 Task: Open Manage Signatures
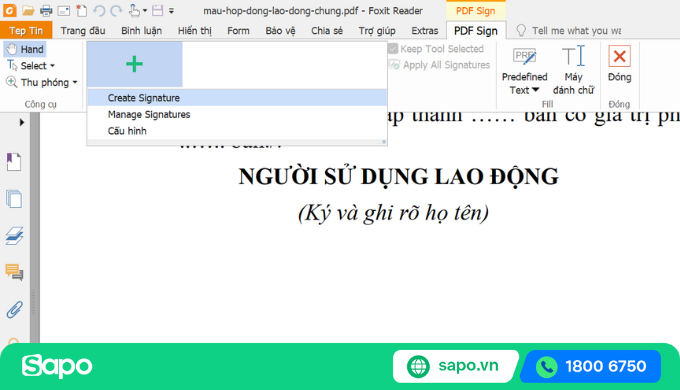[x=237, y=115]
